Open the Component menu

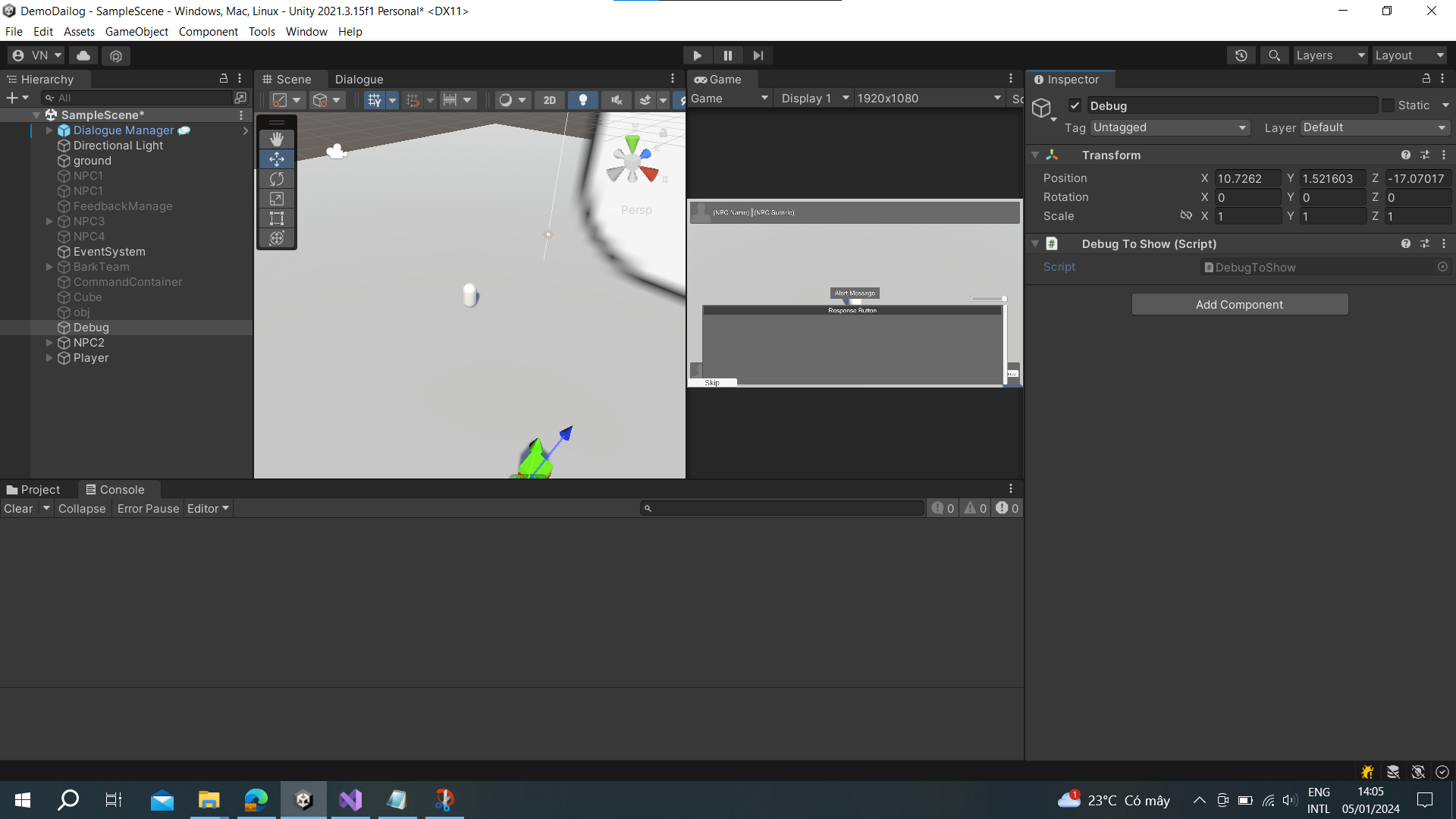(x=208, y=32)
